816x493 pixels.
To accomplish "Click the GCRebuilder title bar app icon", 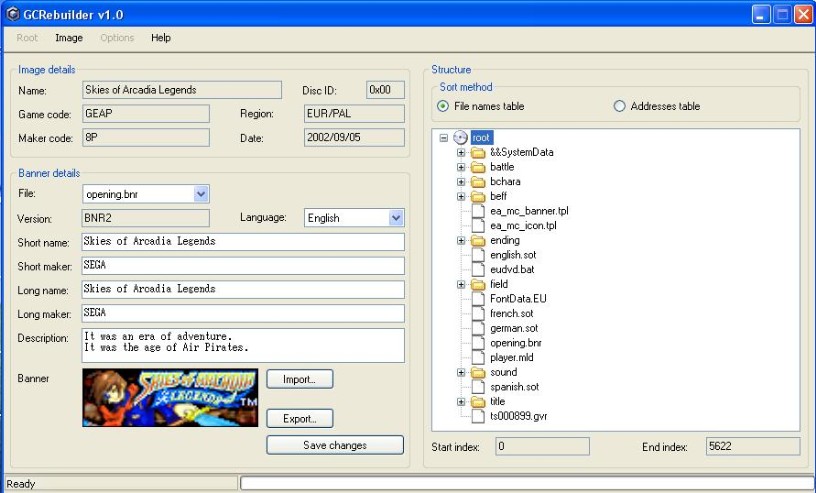I will point(12,14).
